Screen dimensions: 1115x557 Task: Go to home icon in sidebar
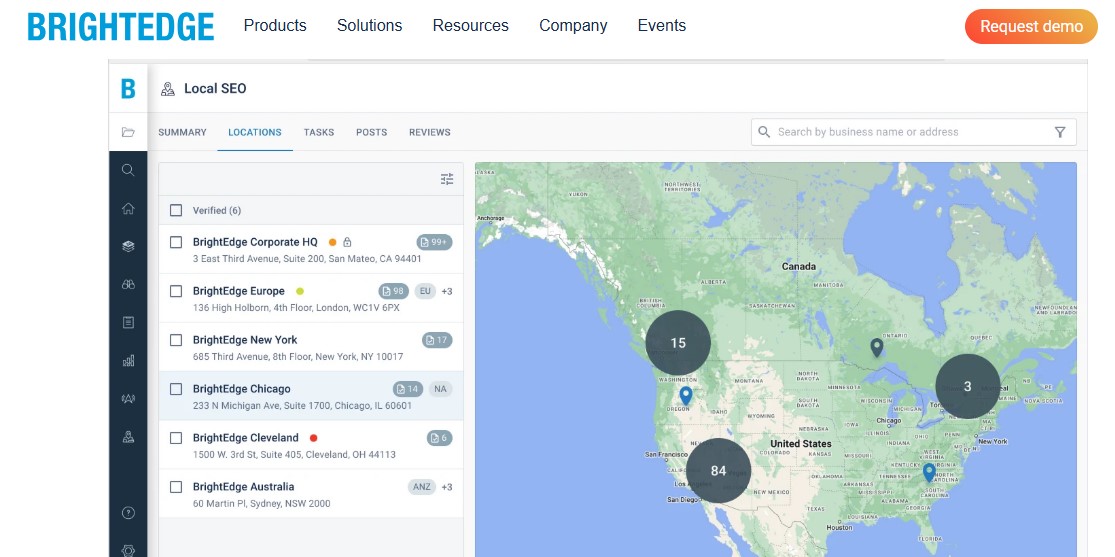pos(128,208)
